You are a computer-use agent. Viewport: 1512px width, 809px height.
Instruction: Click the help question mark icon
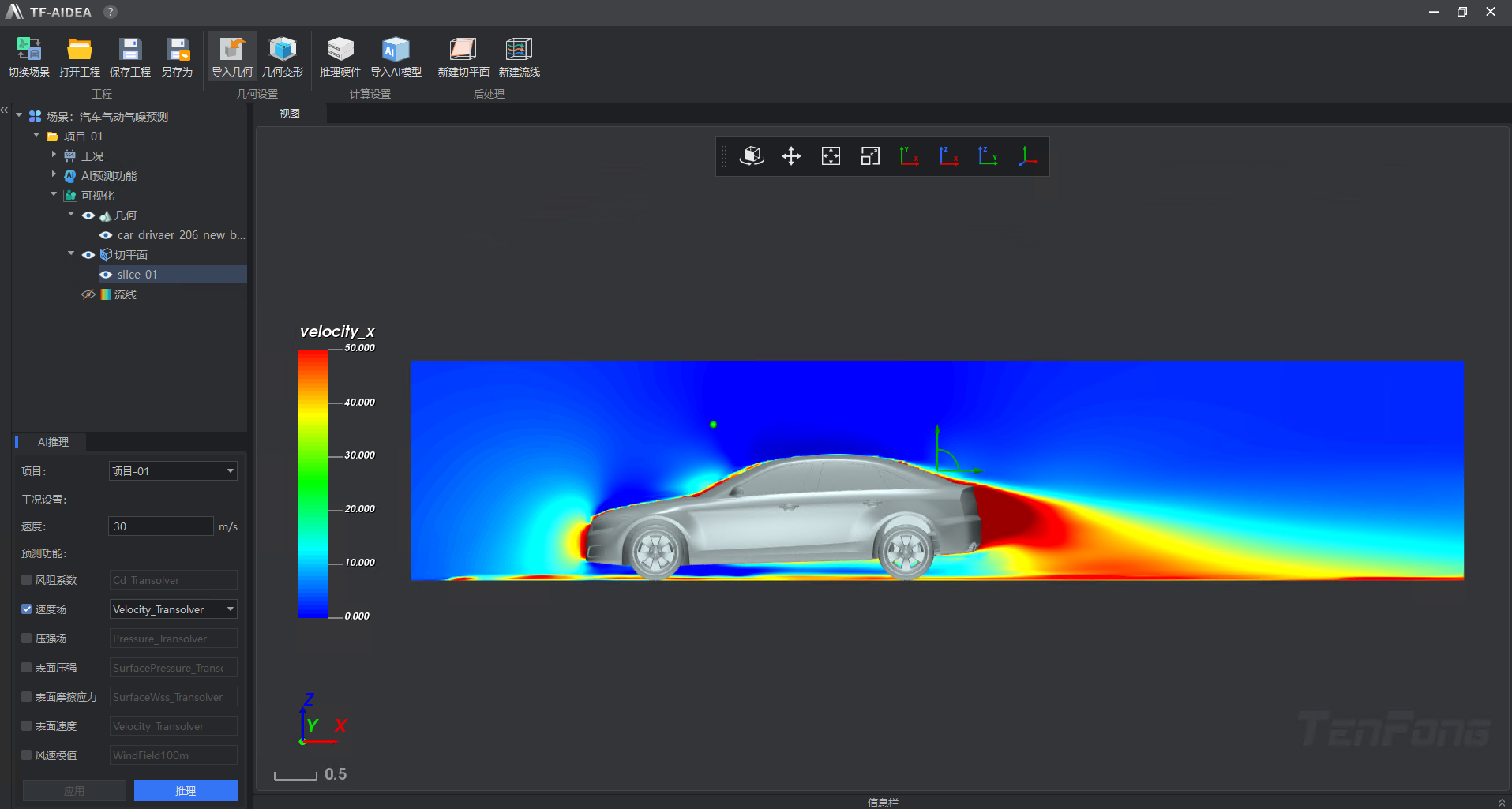click(111, 12)
